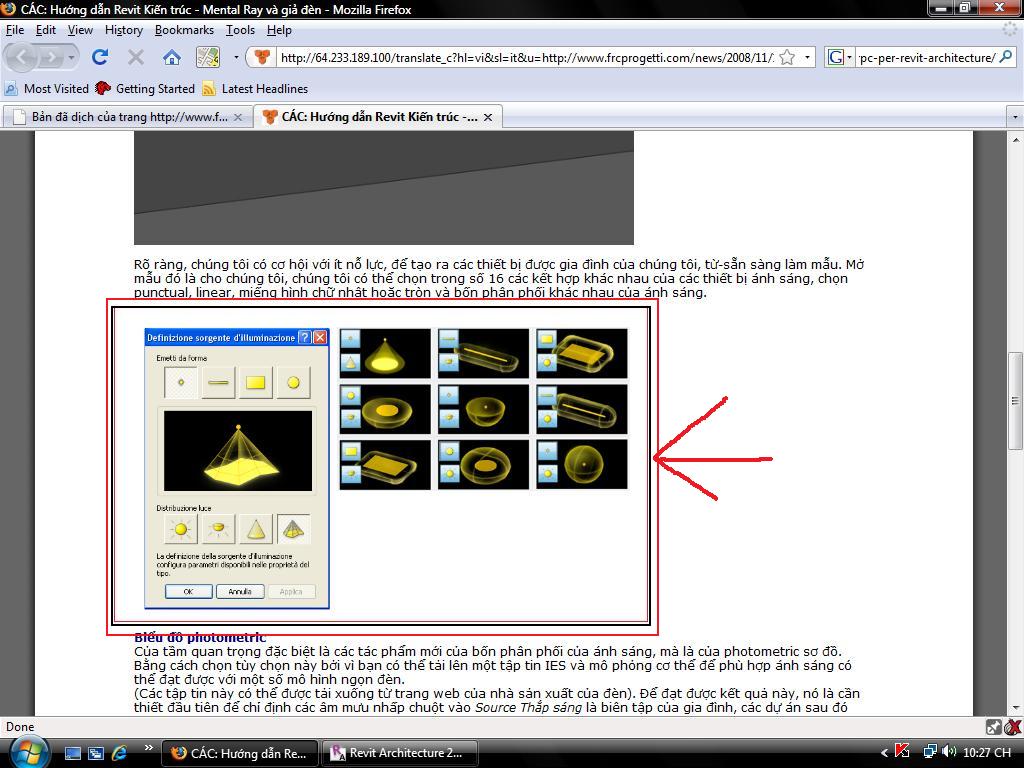This screenshot has width=1024, height=768.
Task: Go back with the browser Back arrow
Action: (23, 57)
